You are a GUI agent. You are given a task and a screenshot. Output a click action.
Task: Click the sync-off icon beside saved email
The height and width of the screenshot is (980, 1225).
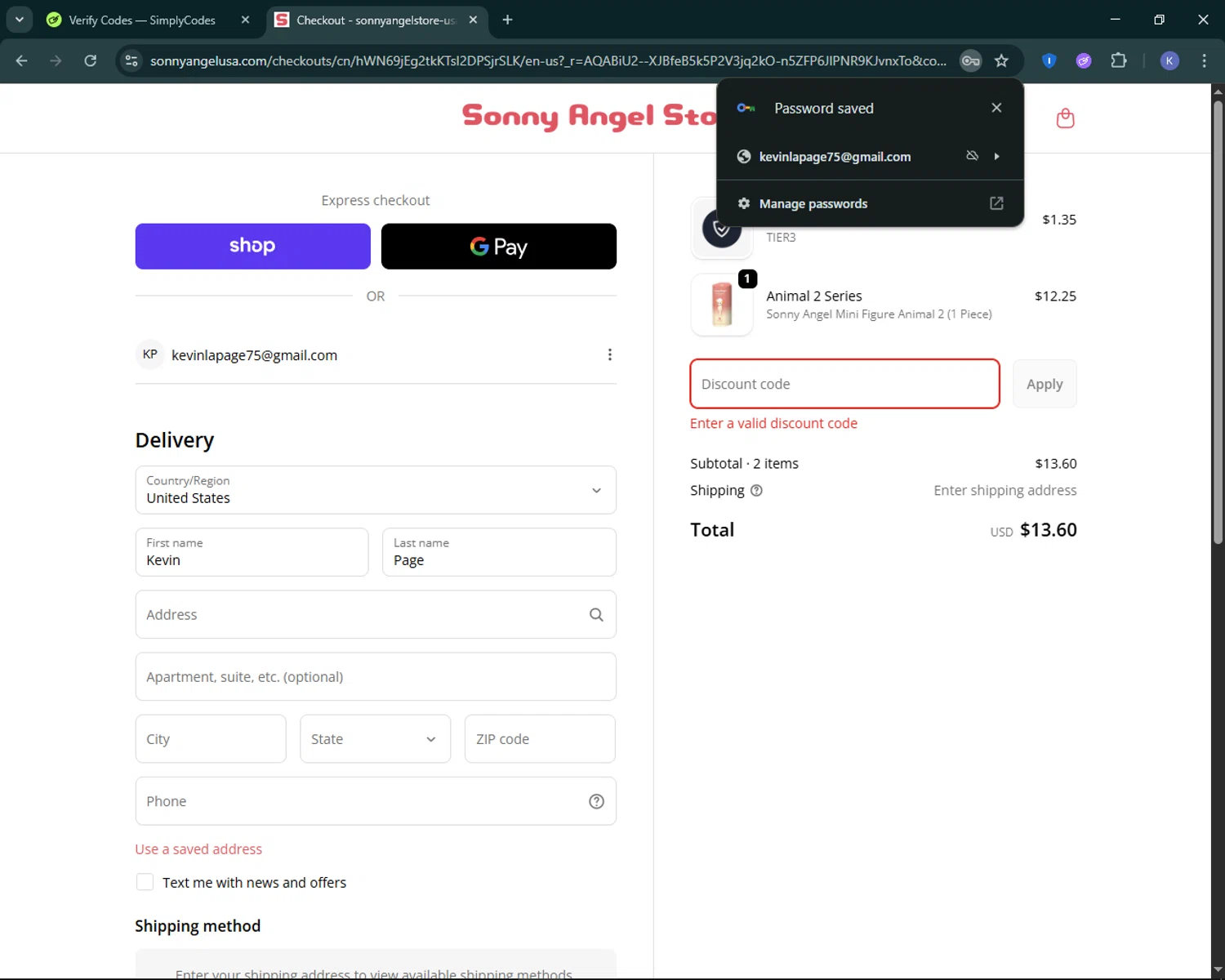(x=972, y=155)
